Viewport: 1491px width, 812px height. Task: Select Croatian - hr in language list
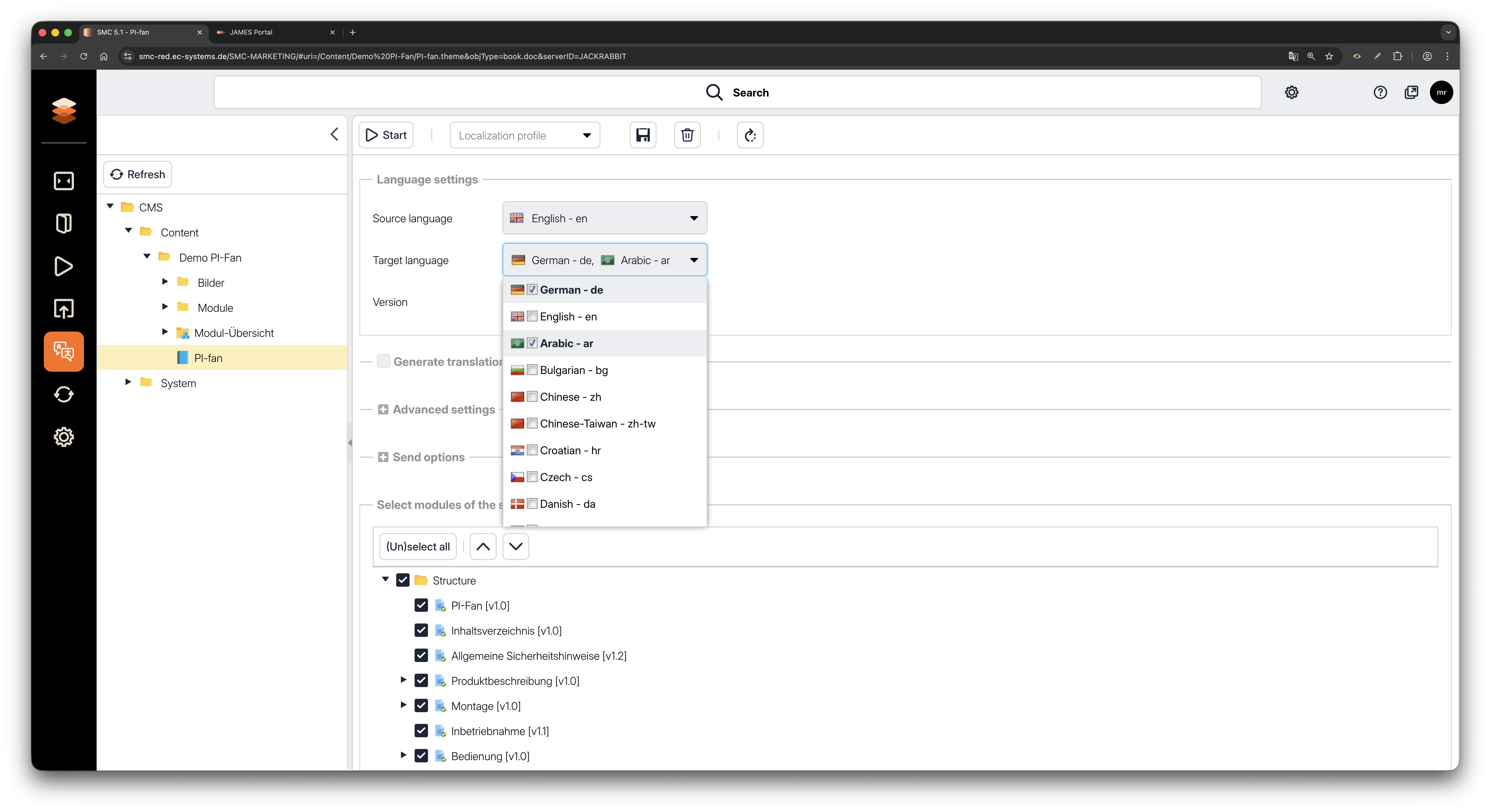[569, 451]
